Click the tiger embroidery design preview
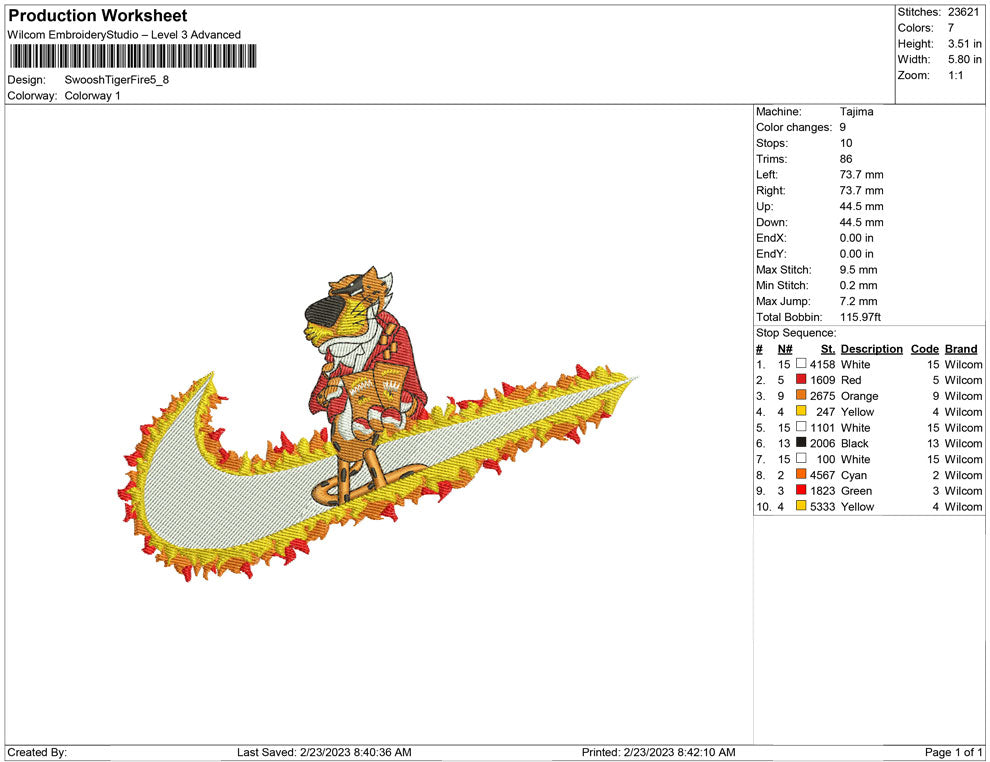The image size is (990, 762). (x=378, y=424)
